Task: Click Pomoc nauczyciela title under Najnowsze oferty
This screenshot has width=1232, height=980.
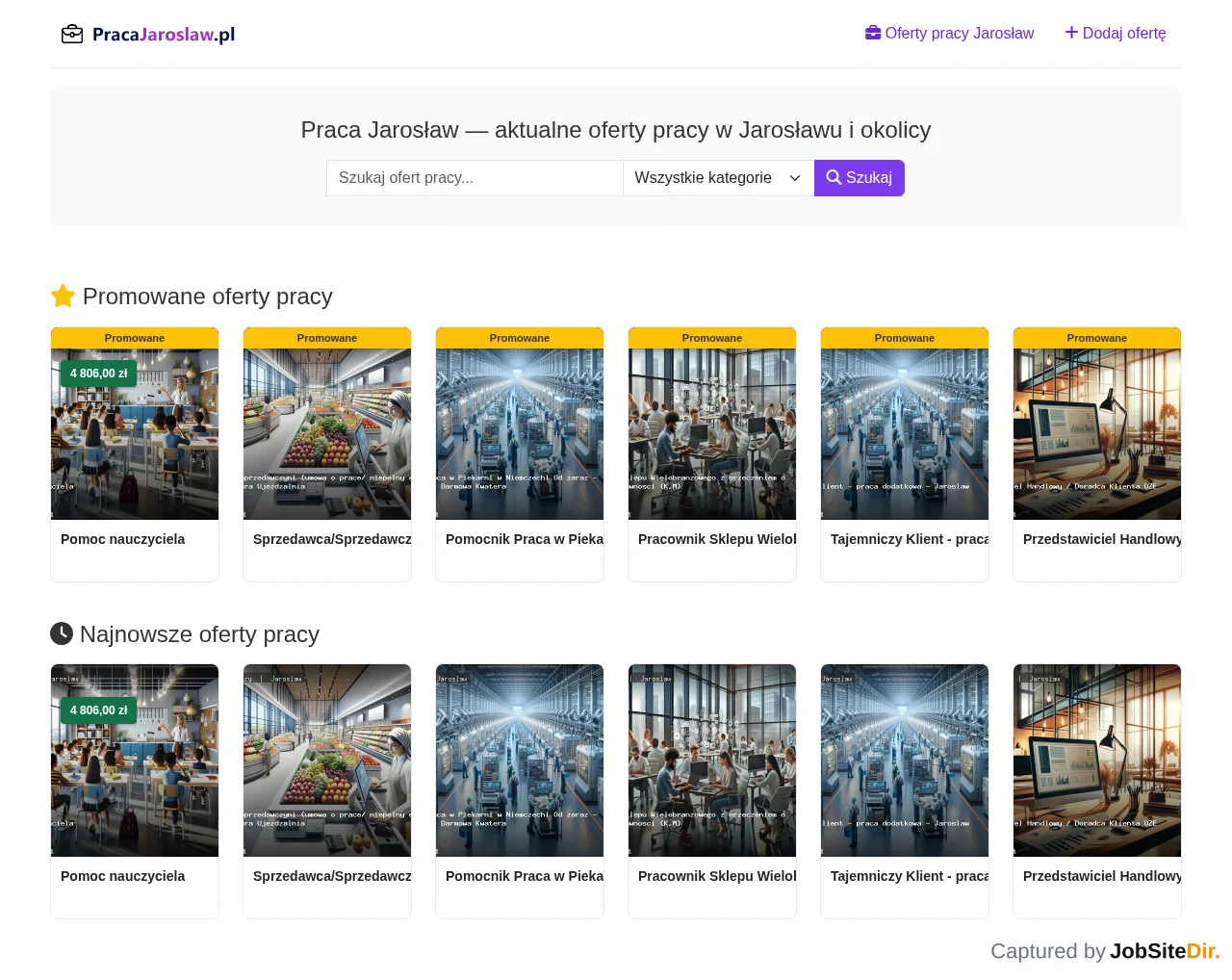Action: (123, 876)
